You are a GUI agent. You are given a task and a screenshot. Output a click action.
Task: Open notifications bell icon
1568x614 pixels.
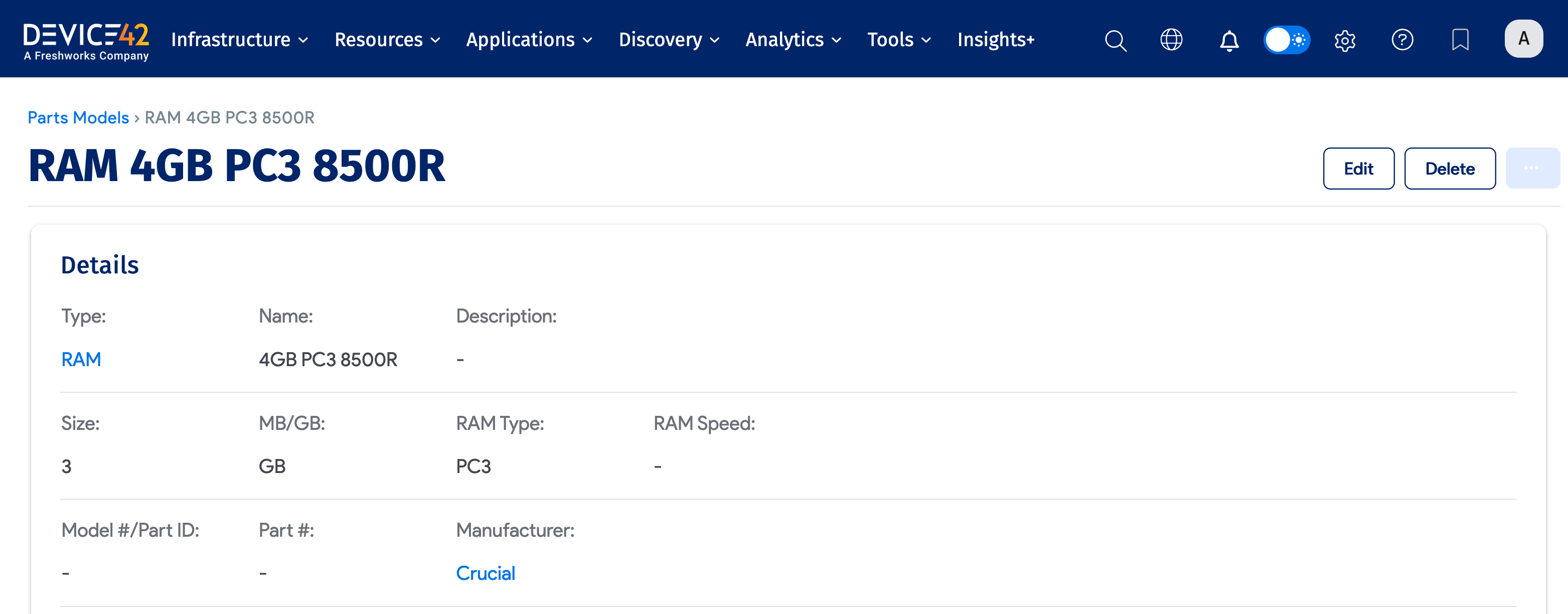(x=1229, y=40)
